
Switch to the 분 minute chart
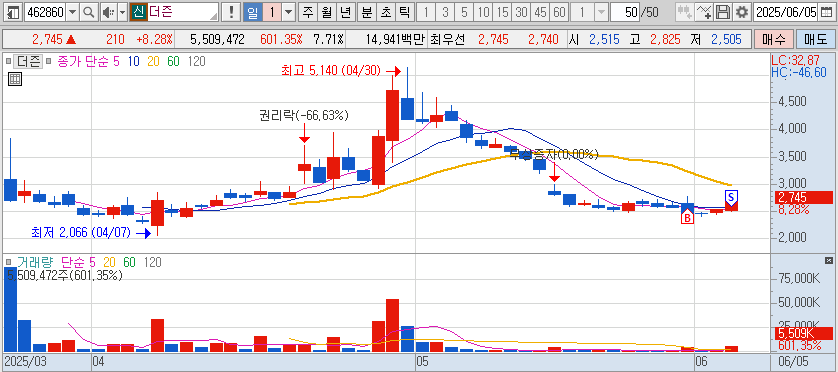coord(367,12)
